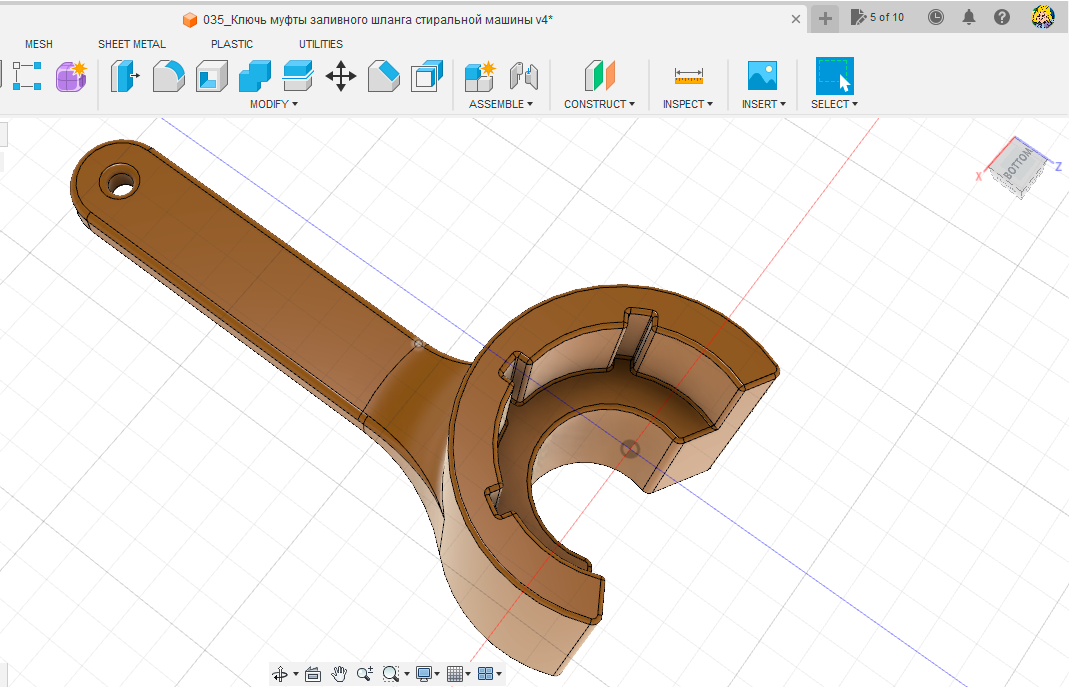Screen dimensions: 1069x687
Task: Click the 5 of 10 documents indicator
Action: (877, 17)
